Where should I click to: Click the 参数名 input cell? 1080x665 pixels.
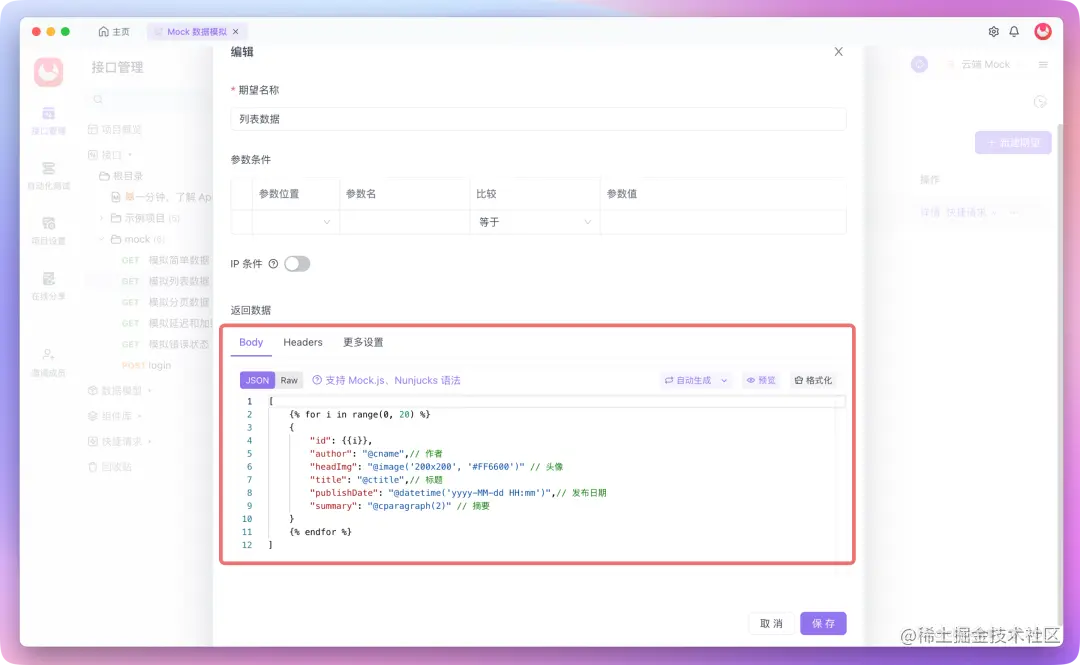tap(405, 222)
